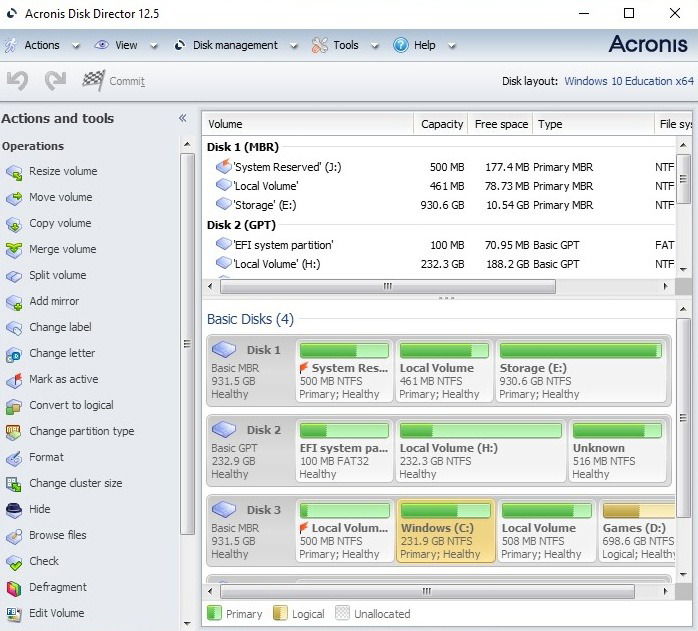Image resolution: width=698 pixels, height=631 pixels.
Task: Select the Storage (E:) partition block
Action: [581, 371]
